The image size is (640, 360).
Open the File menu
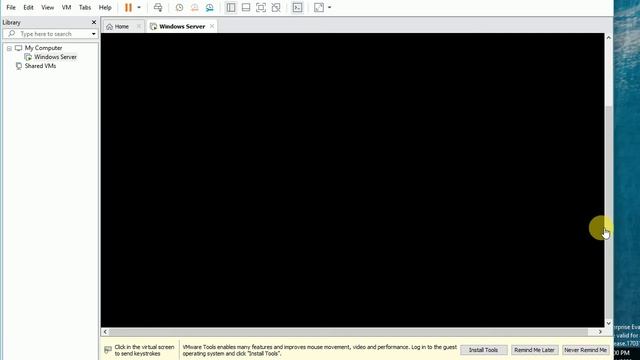(x=11, y=7)
